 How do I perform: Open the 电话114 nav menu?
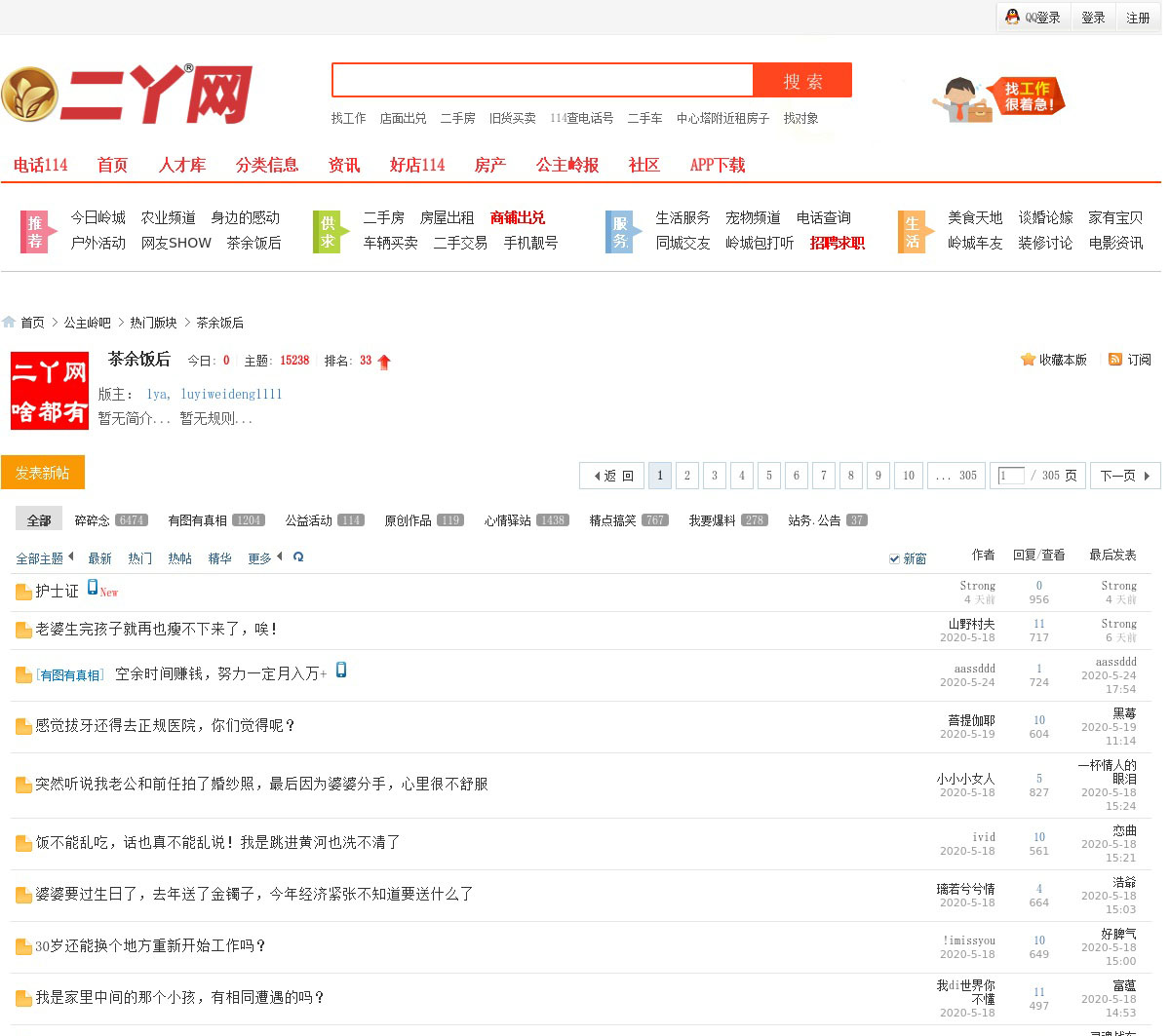click(x=41, y=165)
